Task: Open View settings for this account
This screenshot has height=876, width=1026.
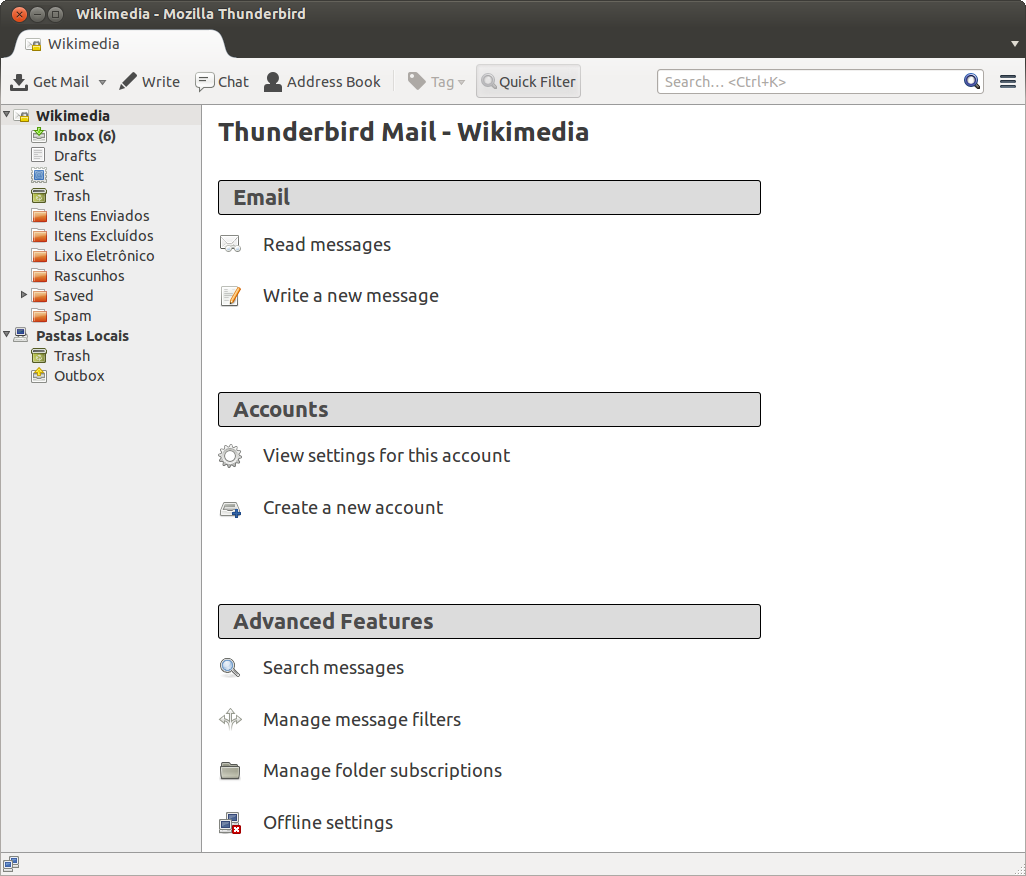Action: (x=386, y=455)
